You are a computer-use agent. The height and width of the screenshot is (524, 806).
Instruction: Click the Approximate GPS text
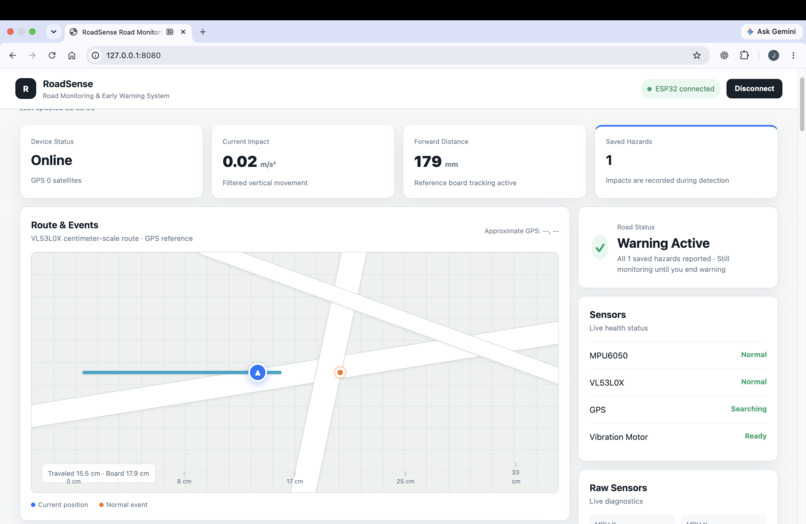click(x=521, y=231)
